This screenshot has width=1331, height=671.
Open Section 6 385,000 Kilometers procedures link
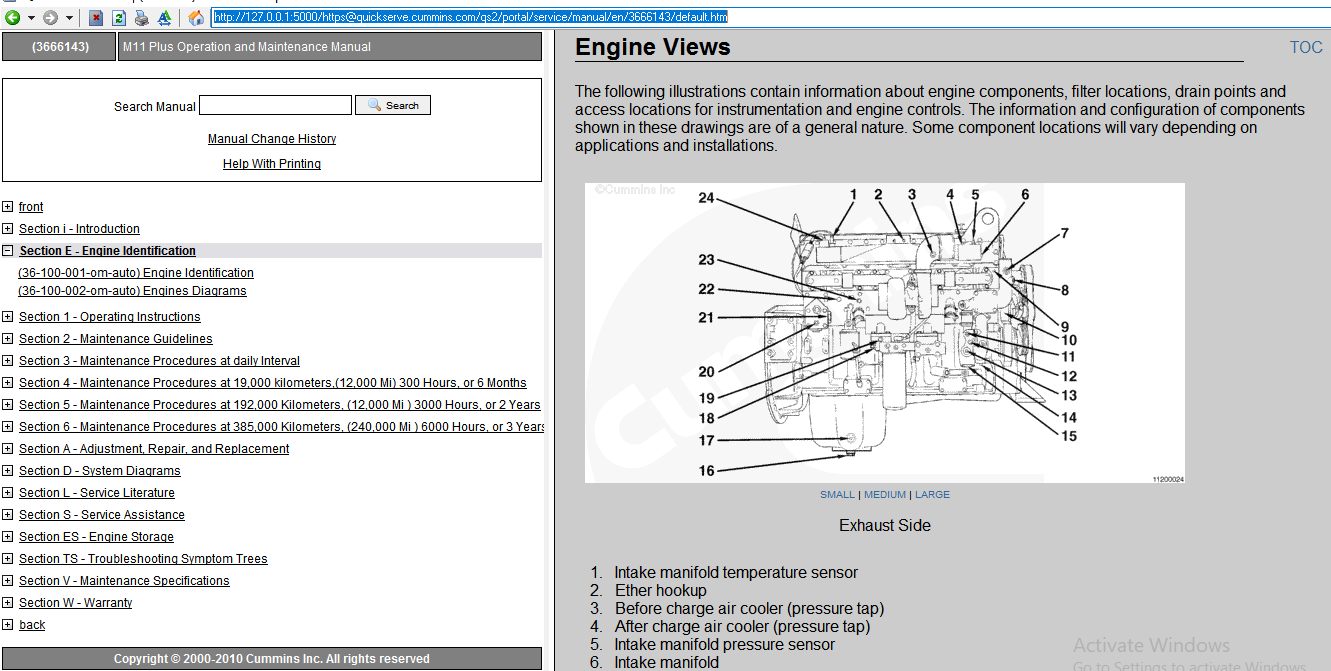coord(281,427)
